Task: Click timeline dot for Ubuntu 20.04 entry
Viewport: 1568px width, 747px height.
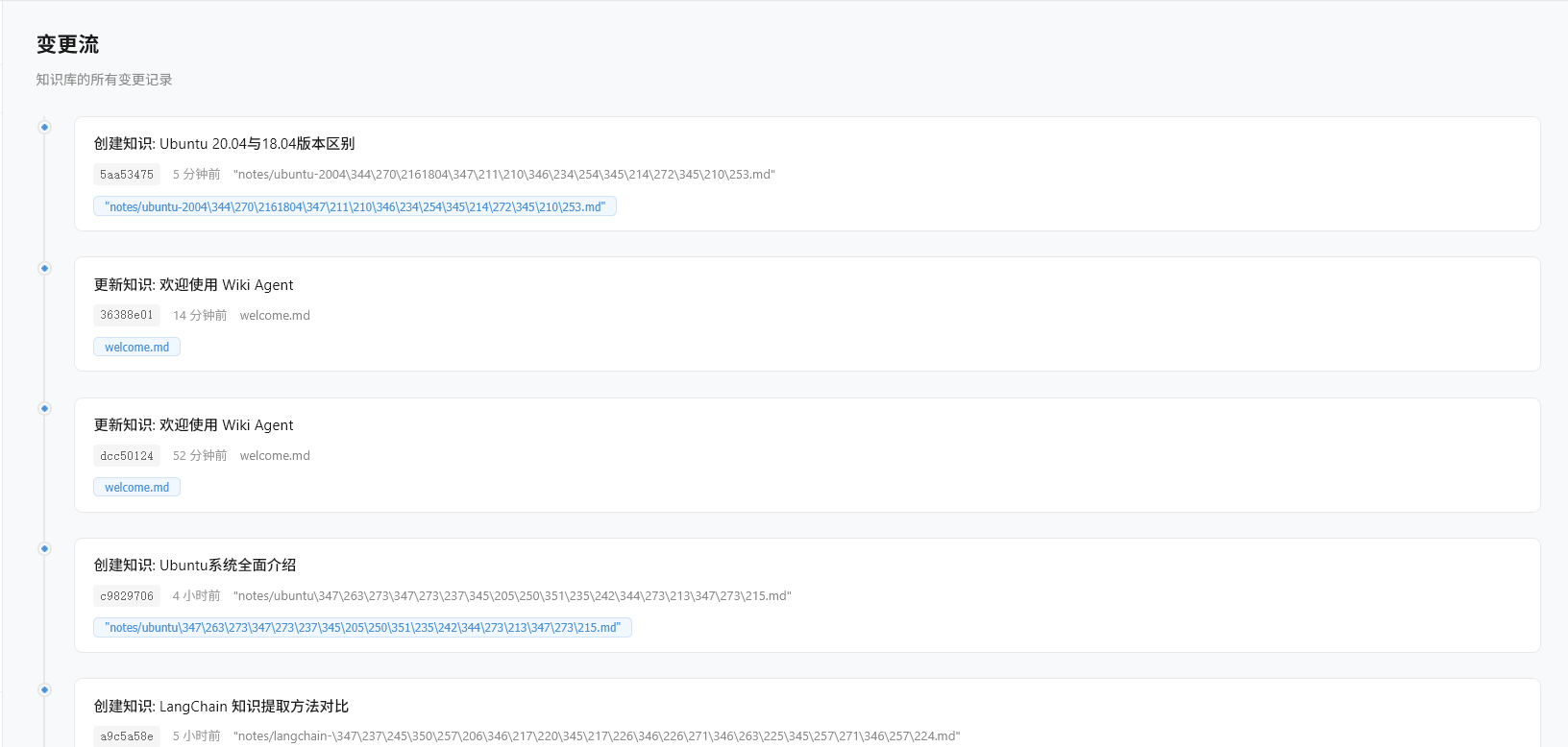Action: [44, 127]
